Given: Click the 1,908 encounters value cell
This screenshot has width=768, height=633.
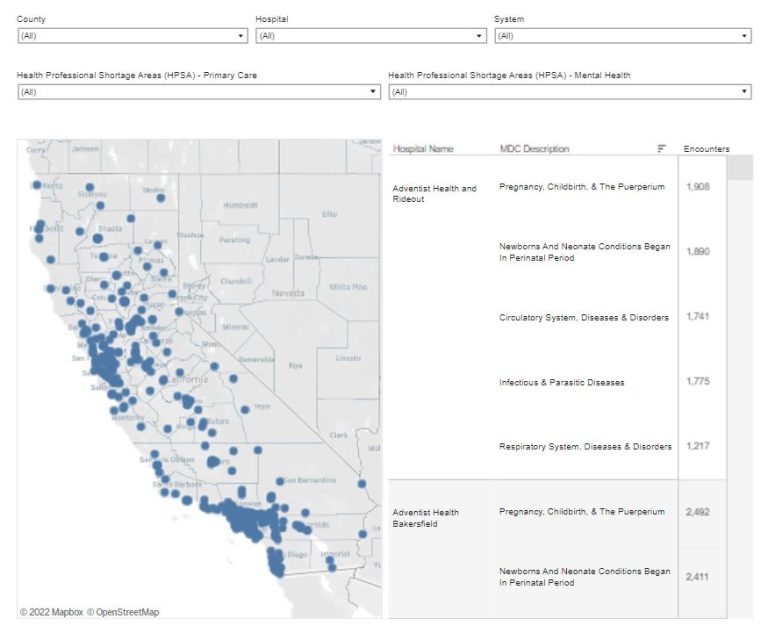Looking at the screenshot, I should click(x=698, y=187).
